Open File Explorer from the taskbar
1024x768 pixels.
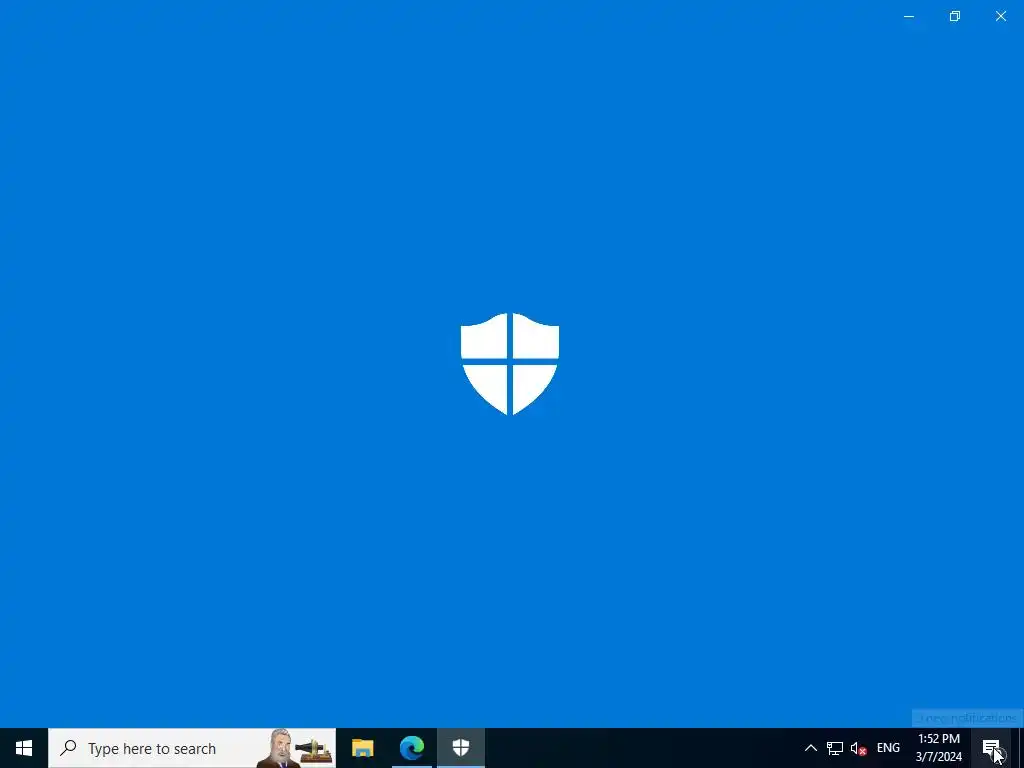[x=362, y=748]
